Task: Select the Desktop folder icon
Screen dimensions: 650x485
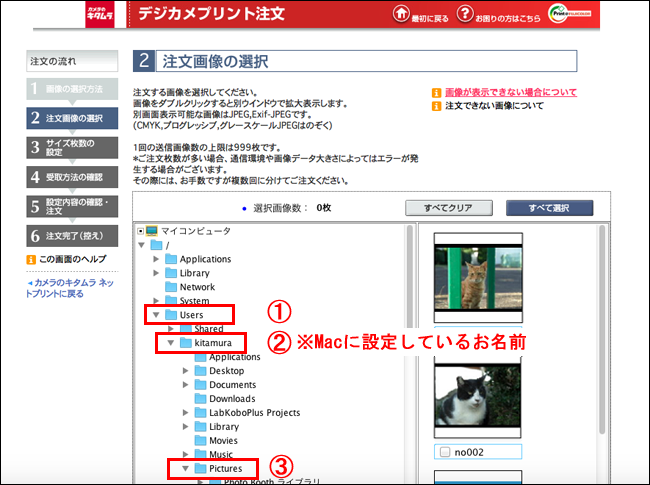Action: [200, 370]
